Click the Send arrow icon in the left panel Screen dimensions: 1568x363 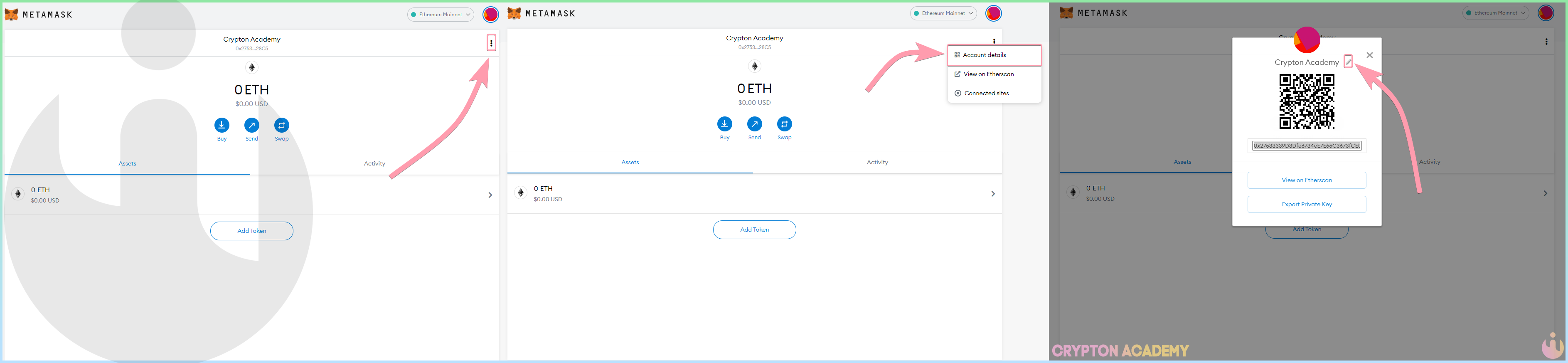[x=251, y=125]
